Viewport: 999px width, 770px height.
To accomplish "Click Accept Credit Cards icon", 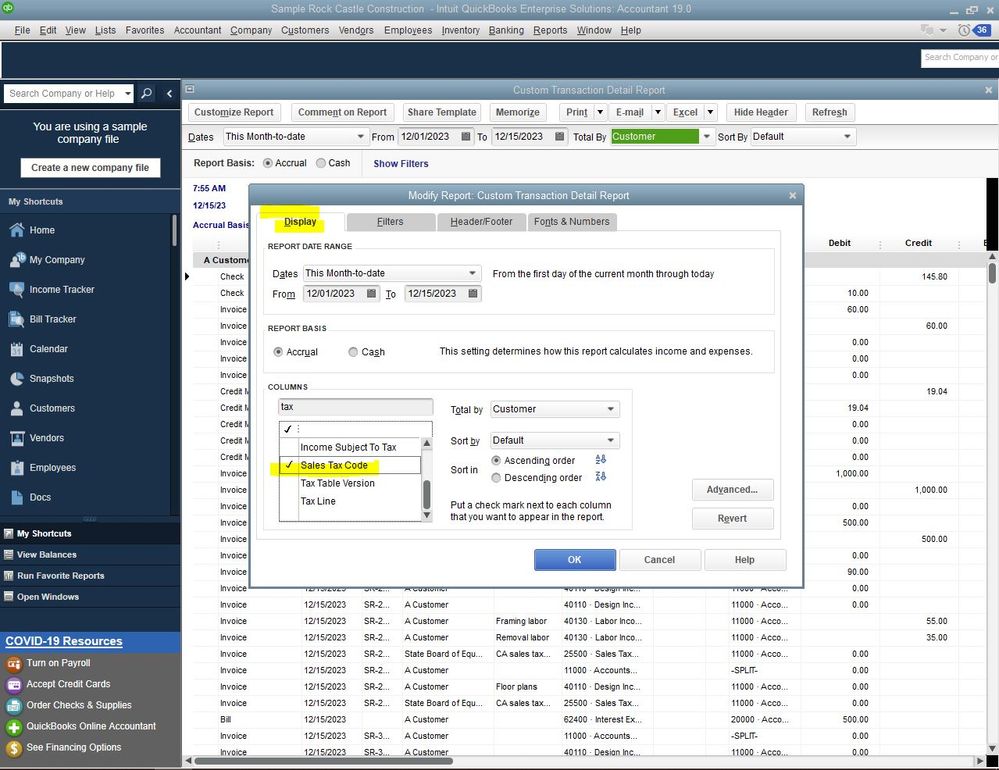I will (13, 685).
